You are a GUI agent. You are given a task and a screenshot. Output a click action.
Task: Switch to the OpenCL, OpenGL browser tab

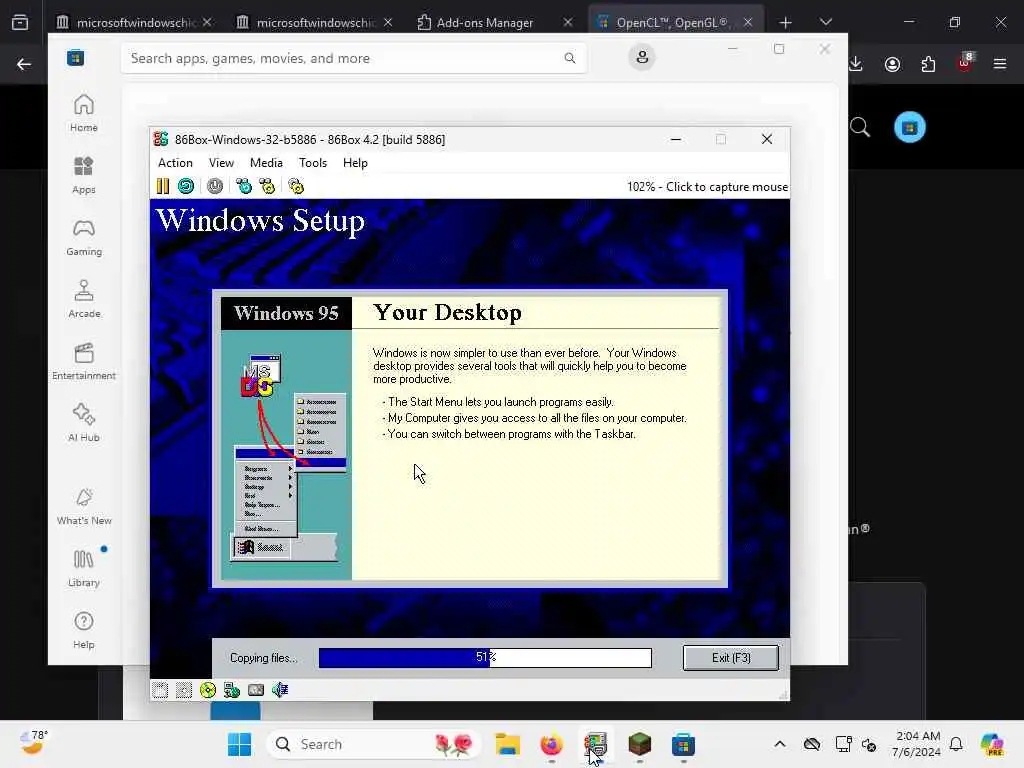click(675, 22)
